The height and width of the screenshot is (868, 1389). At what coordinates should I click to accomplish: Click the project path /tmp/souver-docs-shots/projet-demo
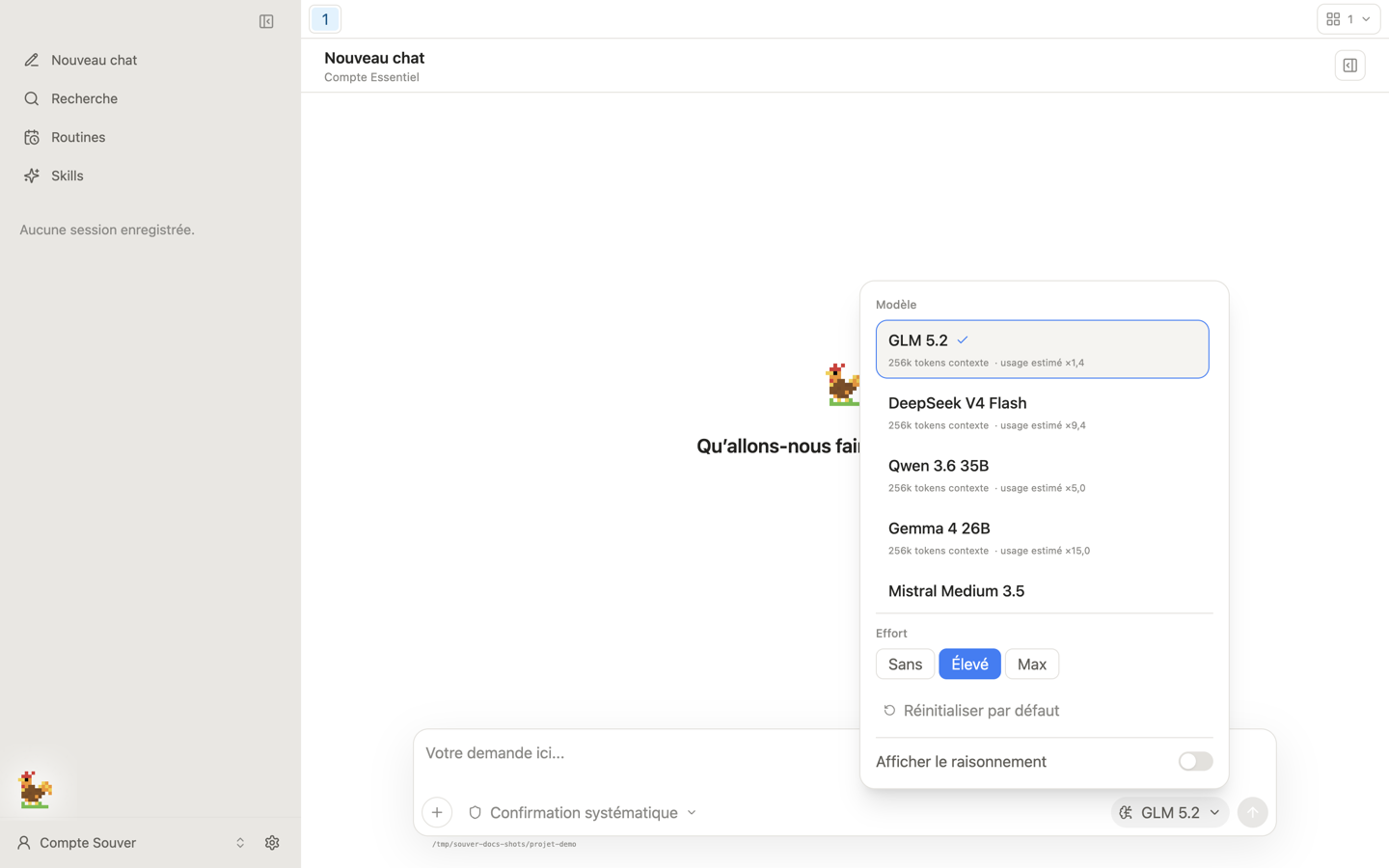504,844
